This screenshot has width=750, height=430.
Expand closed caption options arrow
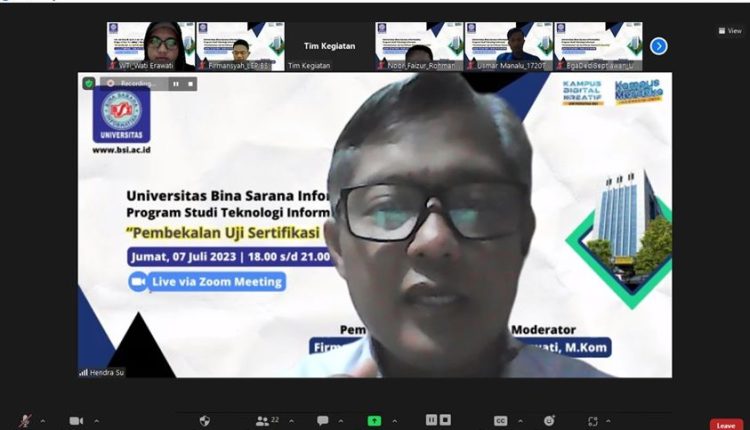[520, 421]
